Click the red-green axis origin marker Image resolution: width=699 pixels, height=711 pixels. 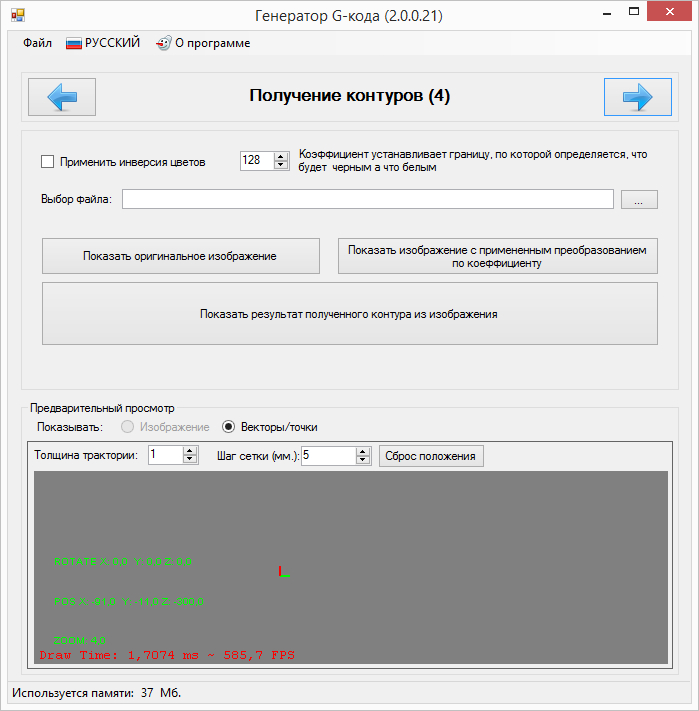click(x=284, y=572)
